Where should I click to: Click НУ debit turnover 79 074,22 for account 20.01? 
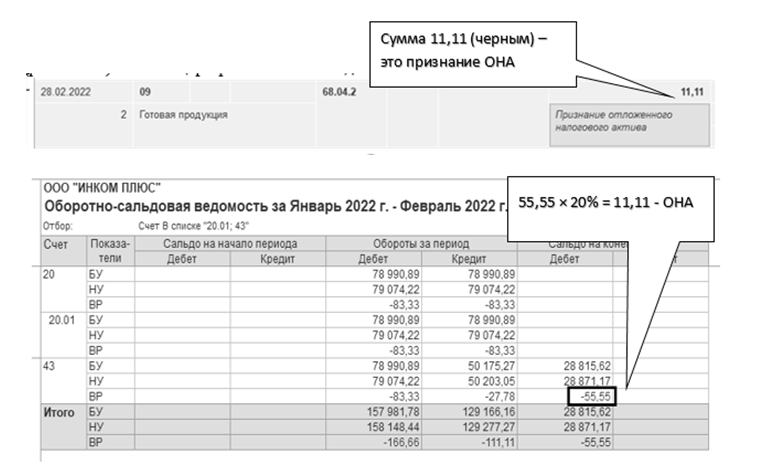point(396,335)
